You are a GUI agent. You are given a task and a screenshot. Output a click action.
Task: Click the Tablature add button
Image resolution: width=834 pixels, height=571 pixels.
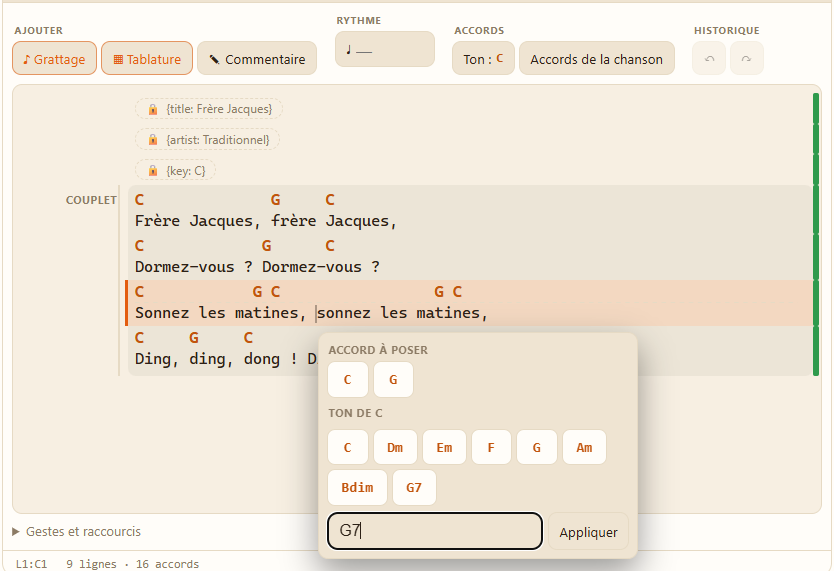147,58
